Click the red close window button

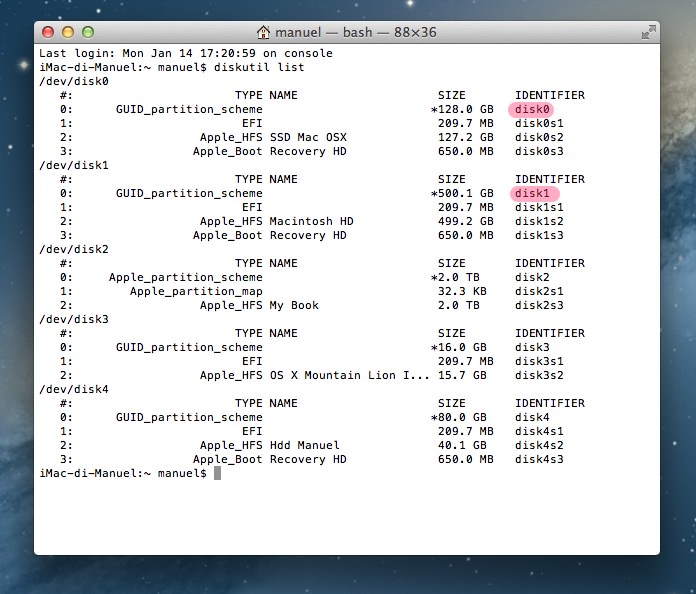tap(48, 32)
